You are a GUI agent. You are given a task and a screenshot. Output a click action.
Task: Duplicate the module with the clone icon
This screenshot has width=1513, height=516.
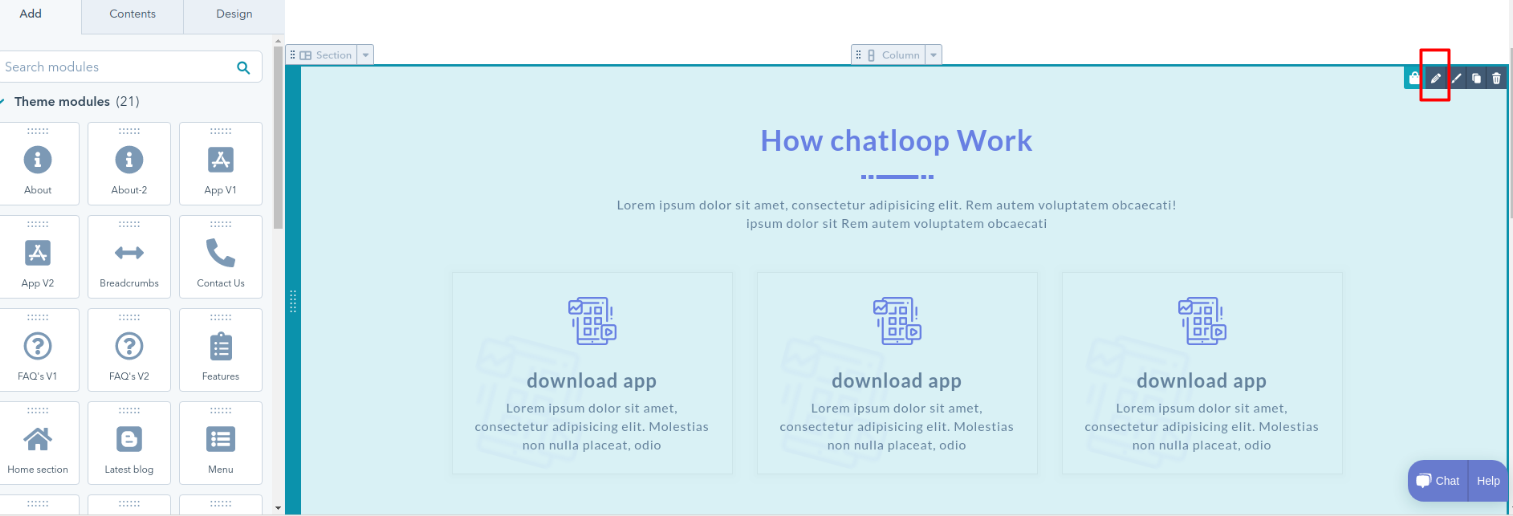pyautogui.click(x=1477, y=78)
